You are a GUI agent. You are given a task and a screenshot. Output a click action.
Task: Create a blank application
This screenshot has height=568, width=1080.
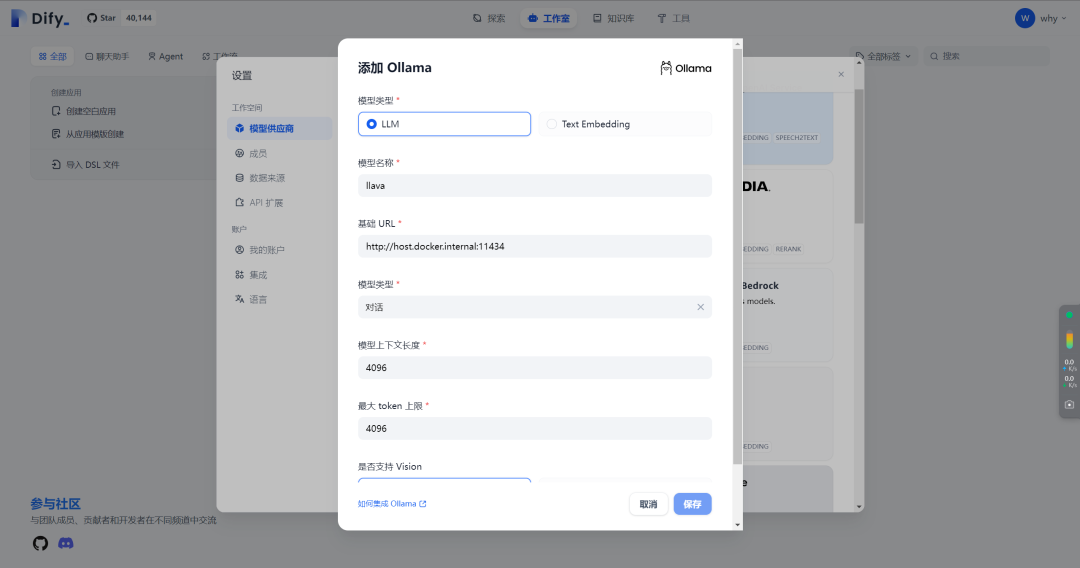click(84, 111)
